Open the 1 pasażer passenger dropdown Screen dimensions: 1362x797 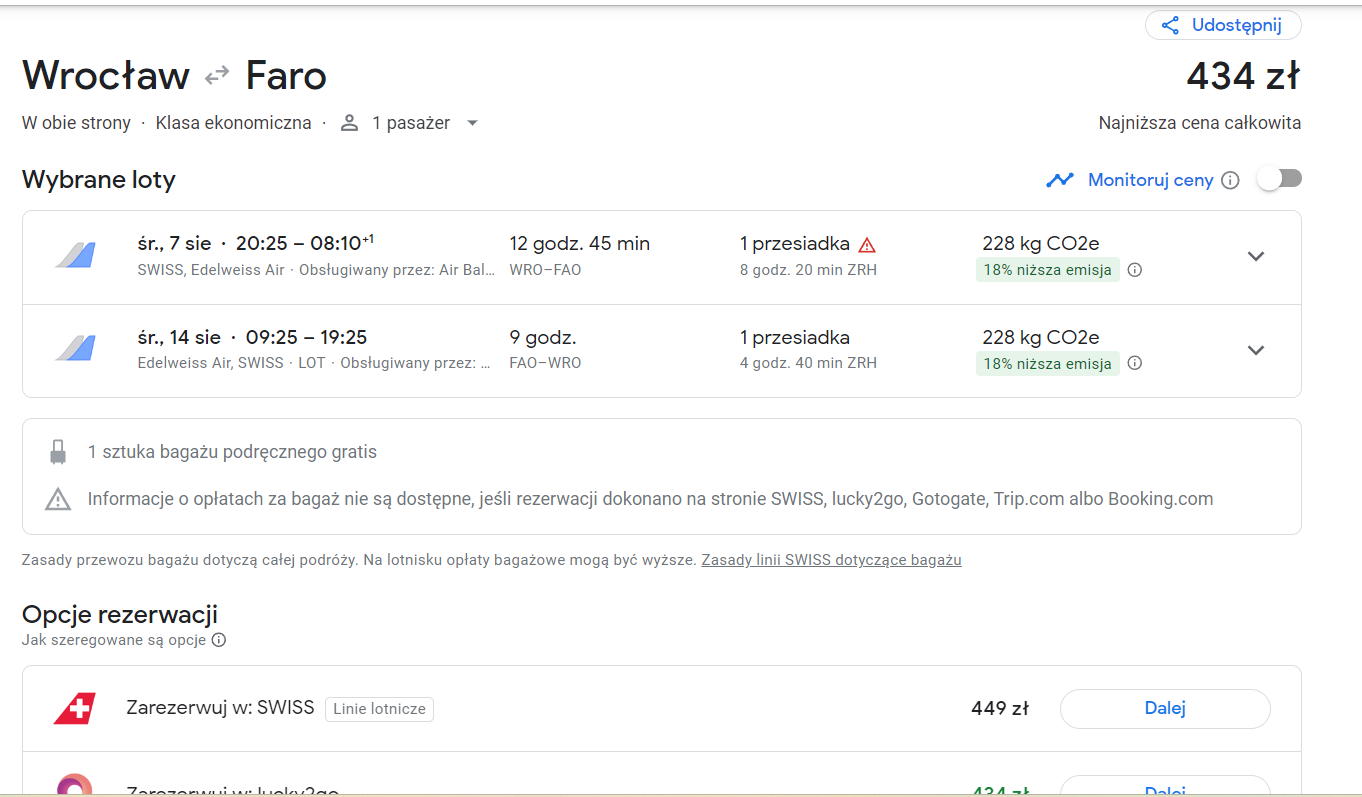[x=410, y=123]
